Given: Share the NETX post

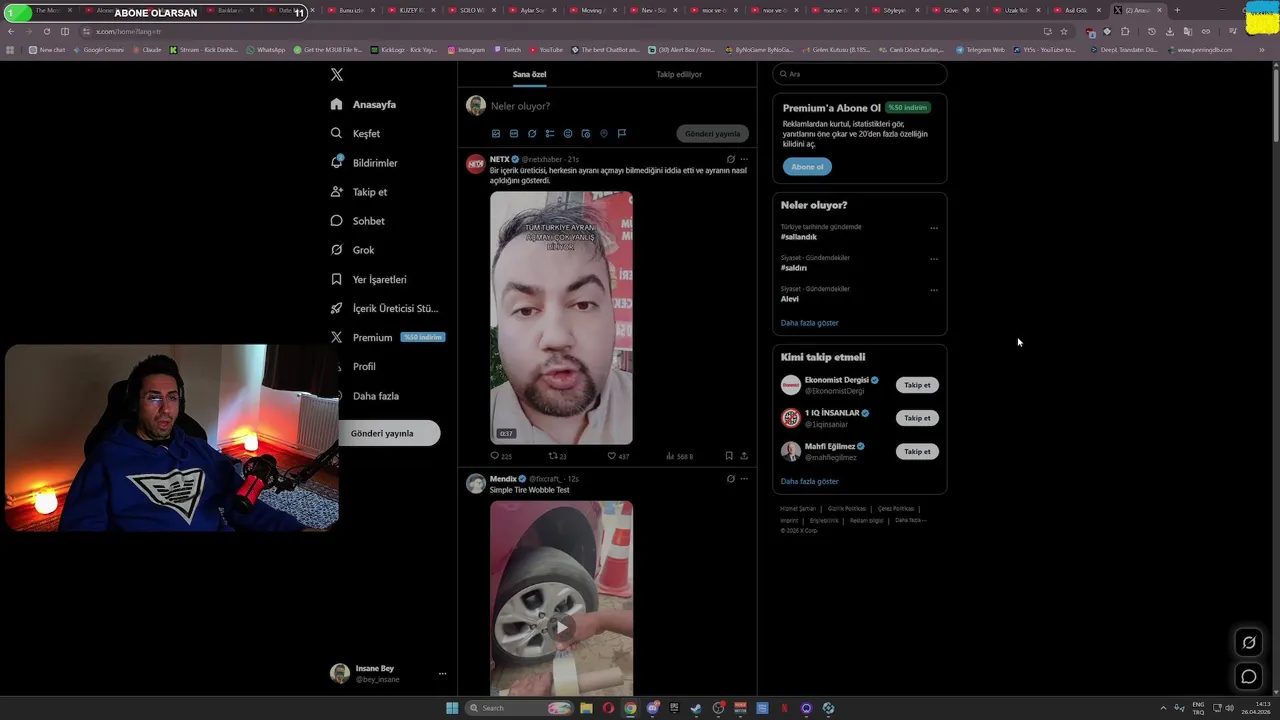Looking at the screenshot, I should pyautogui.click(x=744, y=456).
